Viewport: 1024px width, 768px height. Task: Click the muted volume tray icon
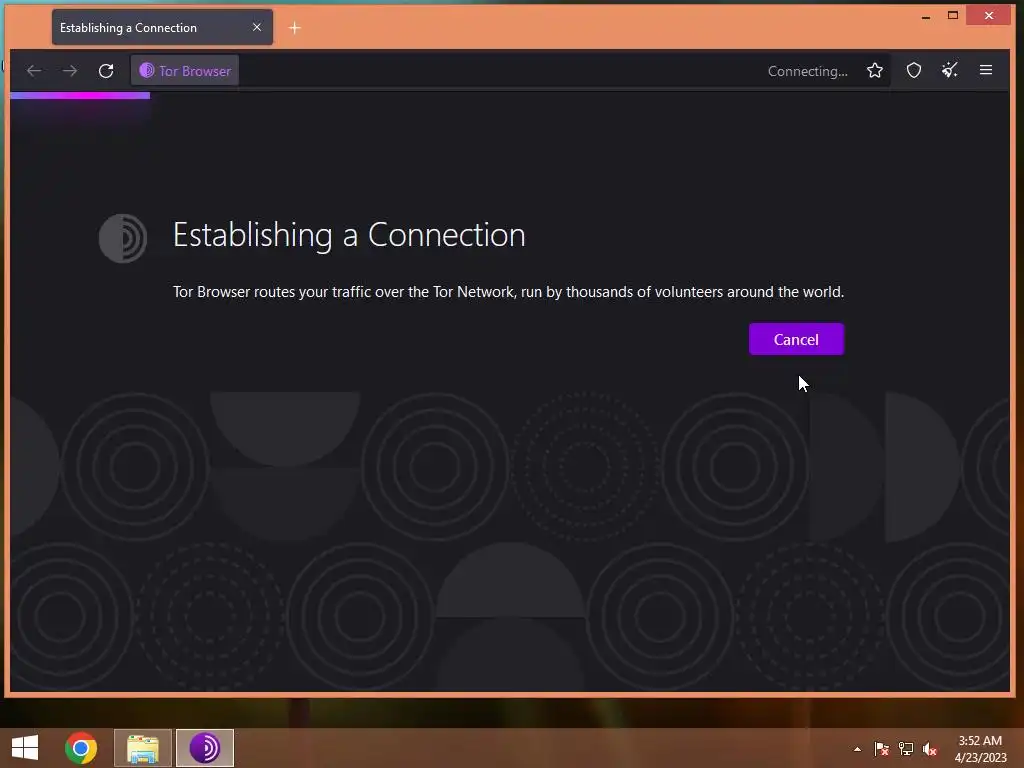pyautogui.click(x=930, y=749)
